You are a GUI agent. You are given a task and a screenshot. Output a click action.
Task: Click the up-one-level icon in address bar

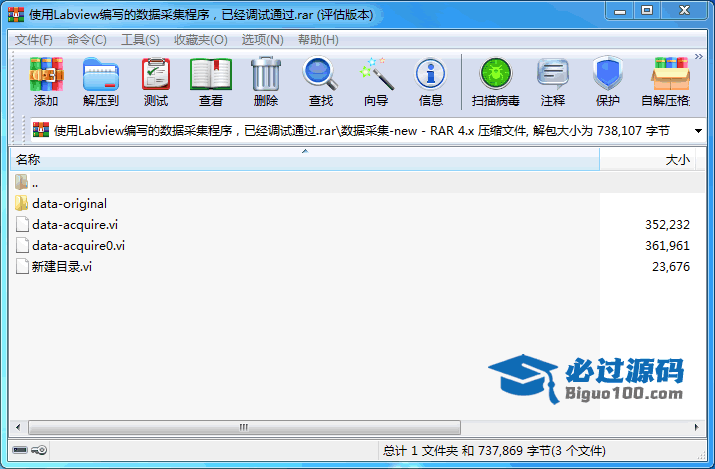41,130
